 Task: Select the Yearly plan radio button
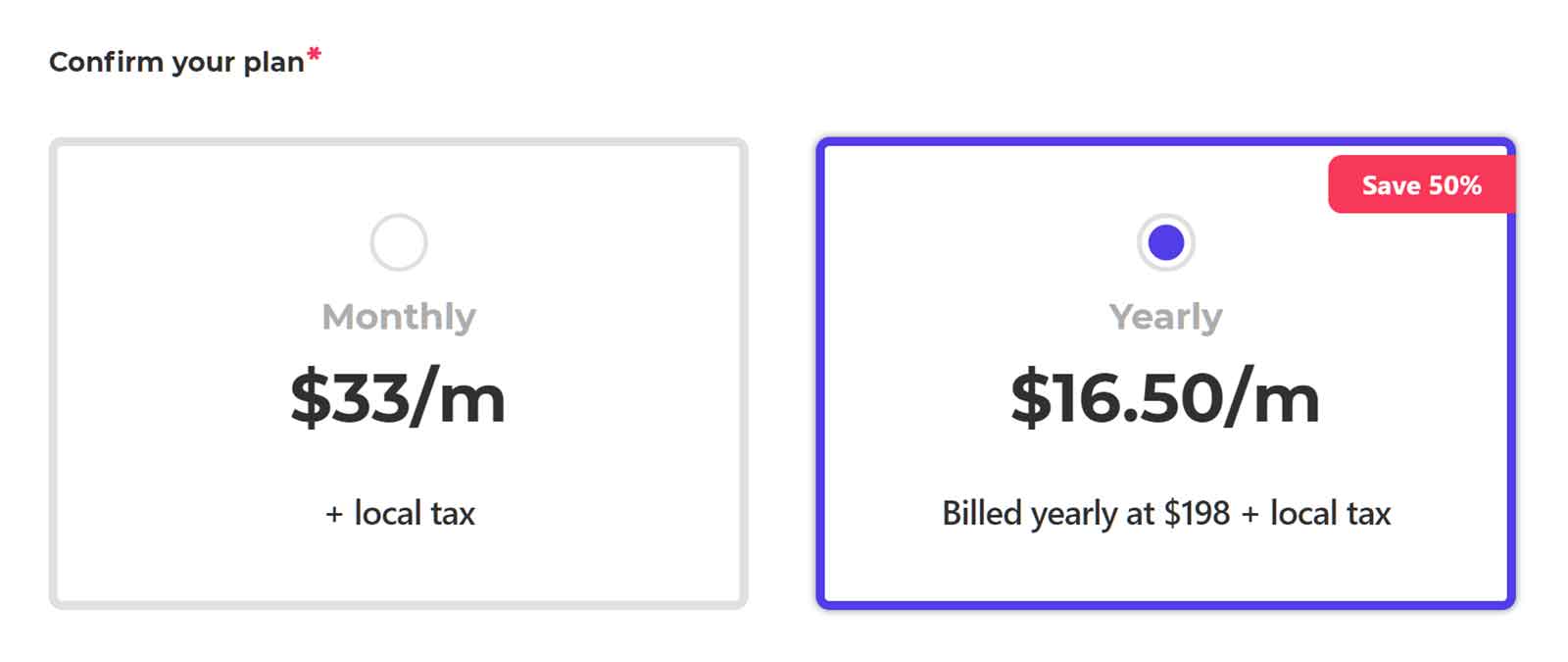tap(1165, 242)
